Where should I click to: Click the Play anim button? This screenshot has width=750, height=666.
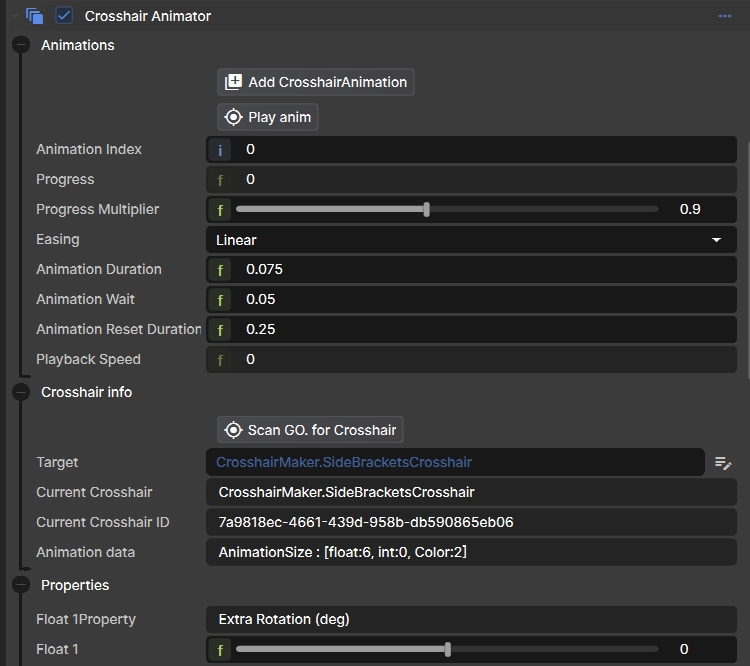tap(268, 117)
